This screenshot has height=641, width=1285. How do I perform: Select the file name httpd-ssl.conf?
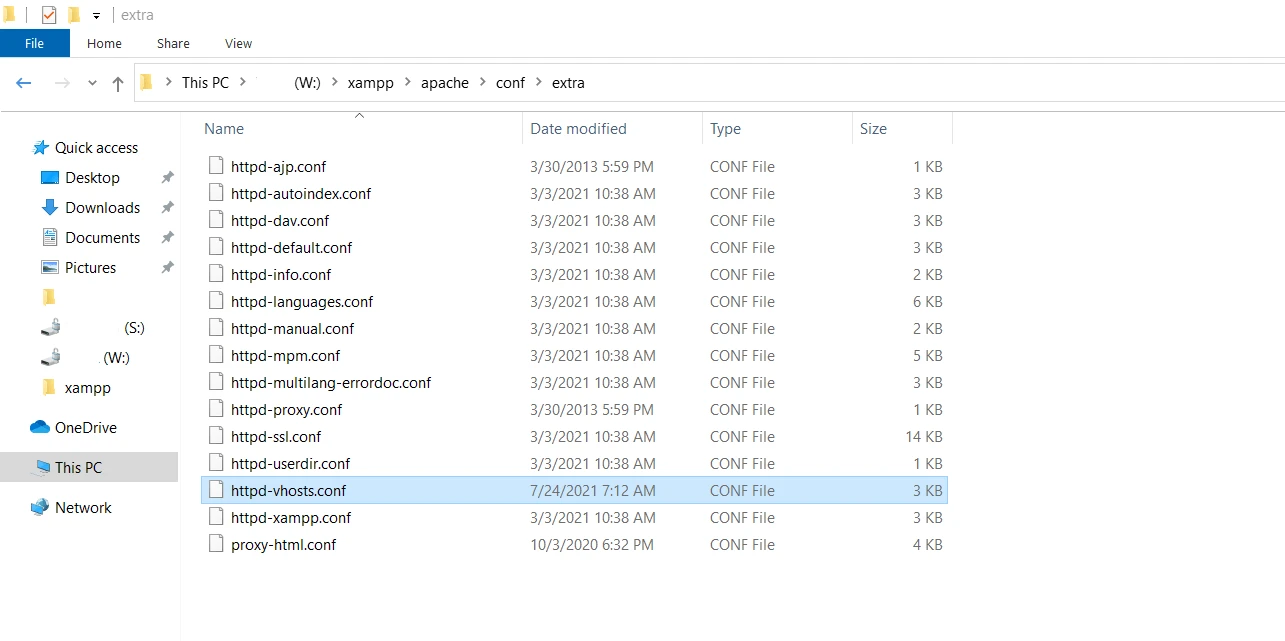click(x=276, y=436)
